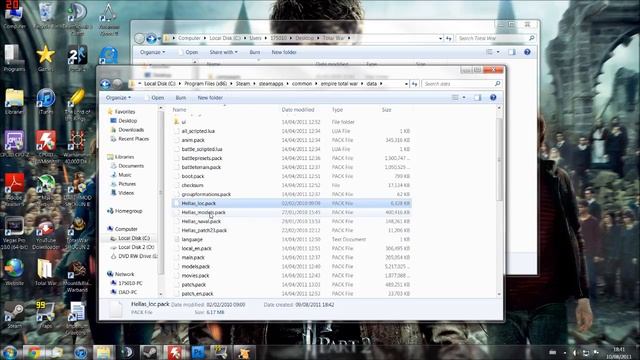The image size is (640, 360).
Task: Select Hellas_patch23.pack file
Action: click(x=291, y=230)
